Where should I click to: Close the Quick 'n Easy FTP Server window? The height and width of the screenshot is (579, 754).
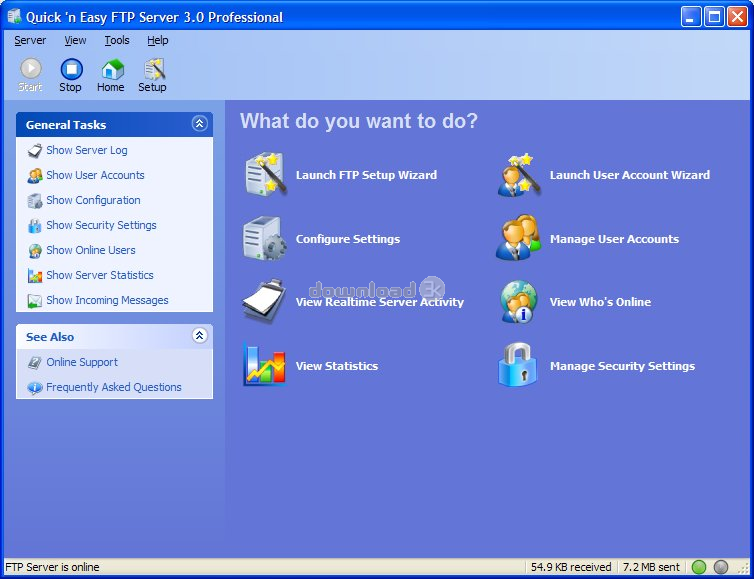point(737,17)
